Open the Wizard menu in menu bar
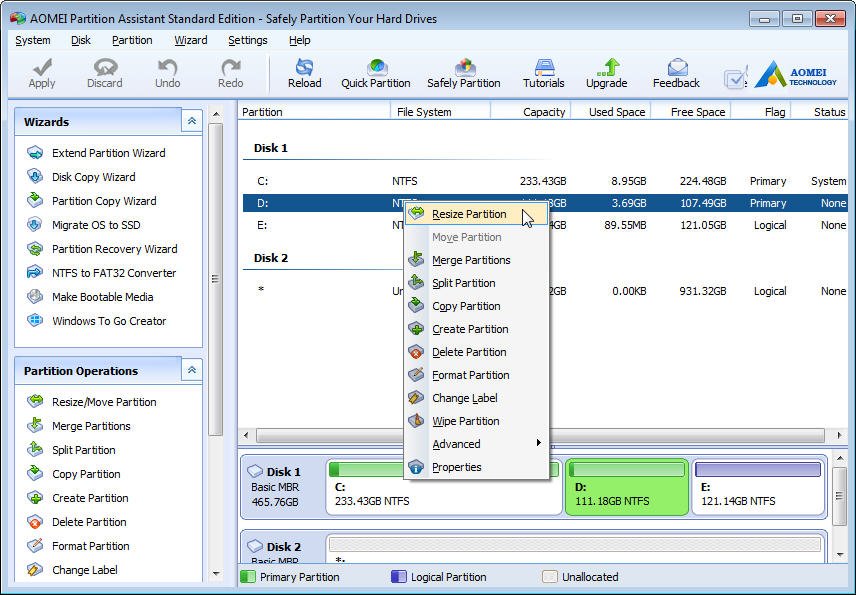856x595 pixels. coord(190,40)
